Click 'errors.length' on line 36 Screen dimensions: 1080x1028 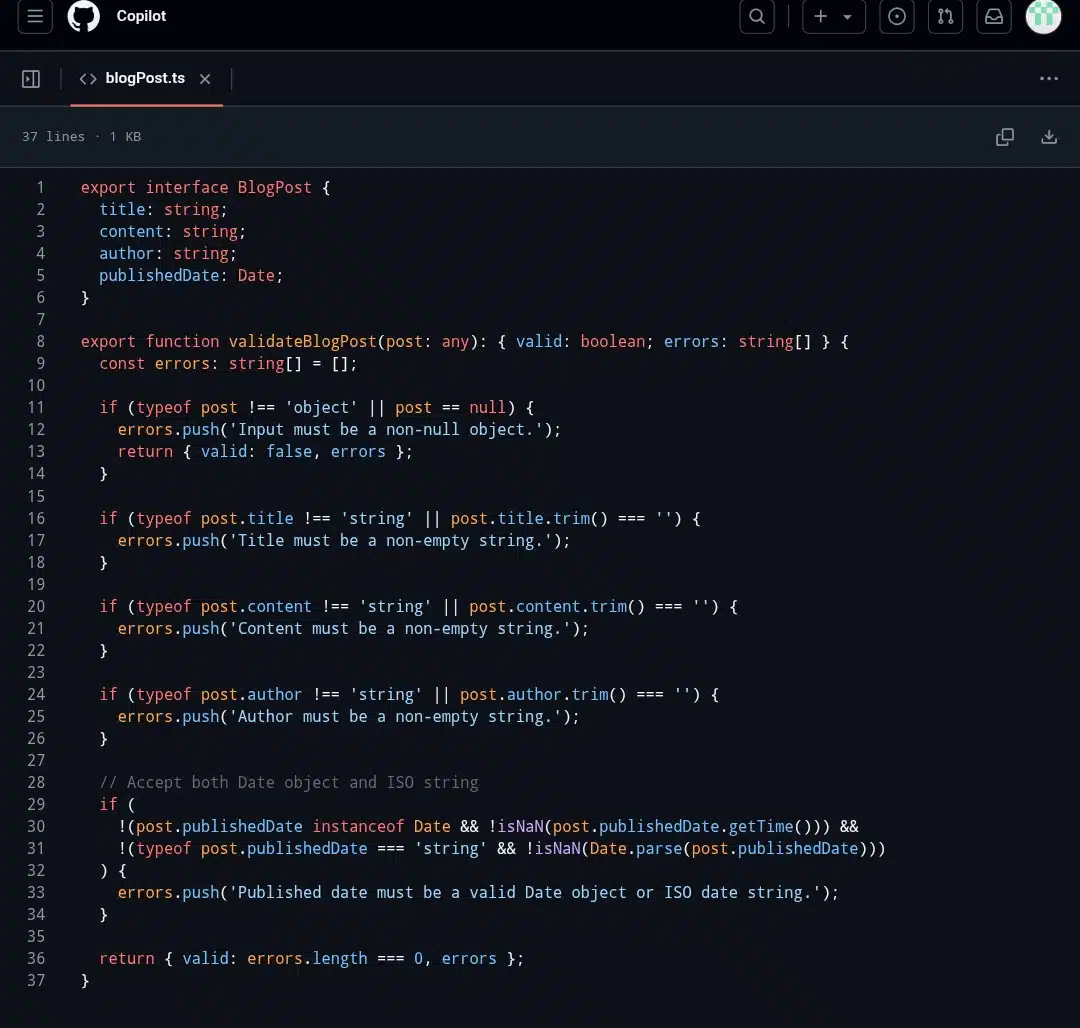(307, 958)
